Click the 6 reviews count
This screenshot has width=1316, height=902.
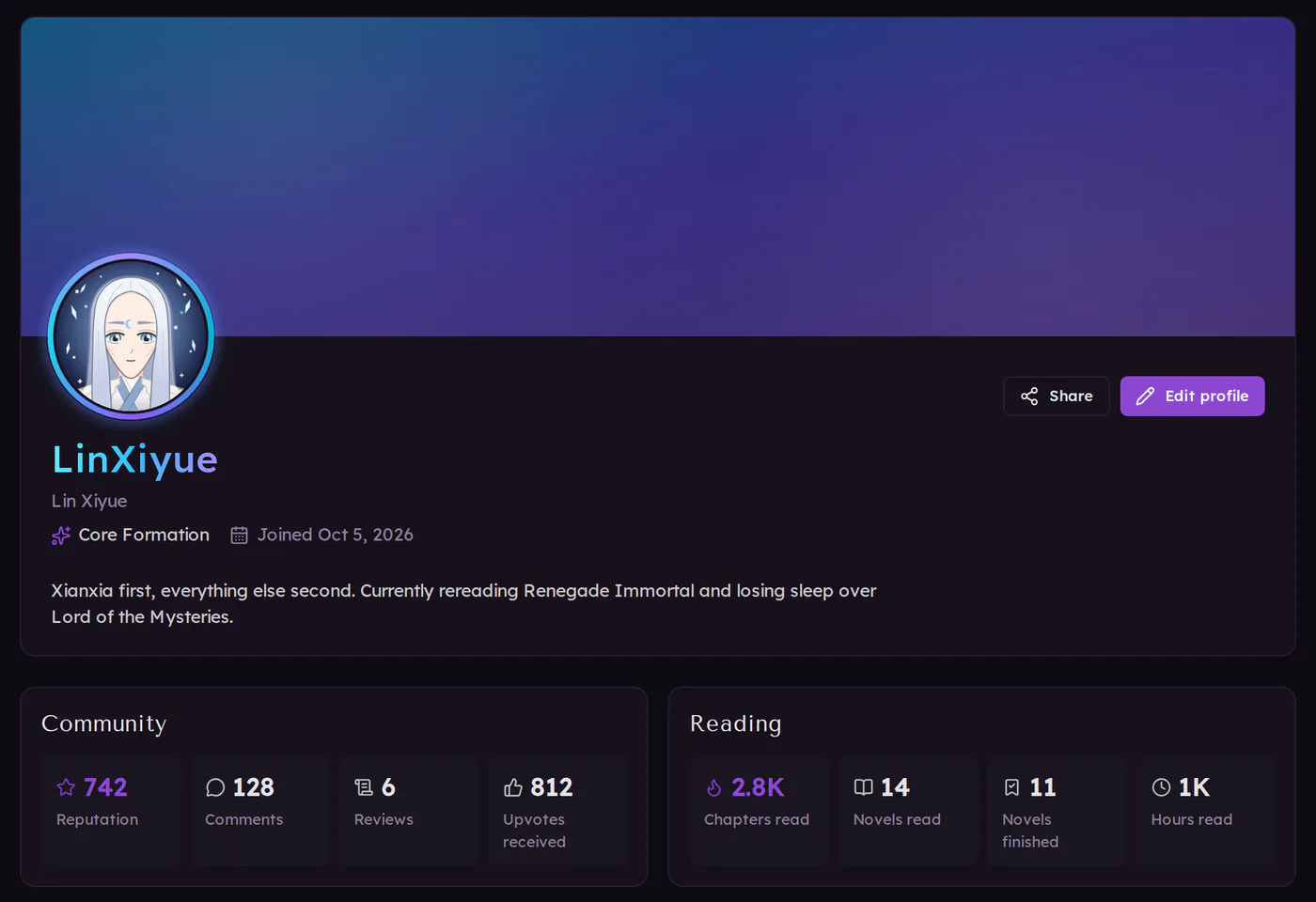pos(388,787)
